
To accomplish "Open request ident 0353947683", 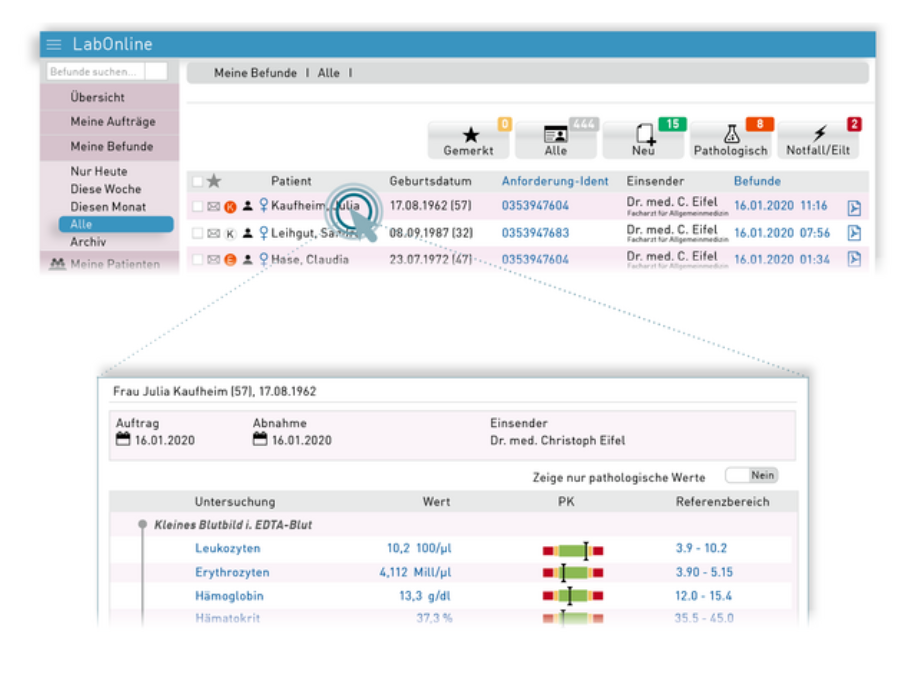I will click(x=535, y=233).
